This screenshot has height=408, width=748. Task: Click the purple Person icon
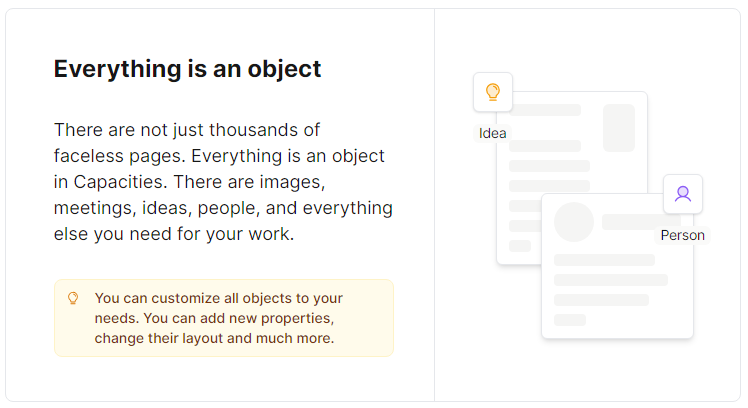pyautogui.click(x=683, y=194)
